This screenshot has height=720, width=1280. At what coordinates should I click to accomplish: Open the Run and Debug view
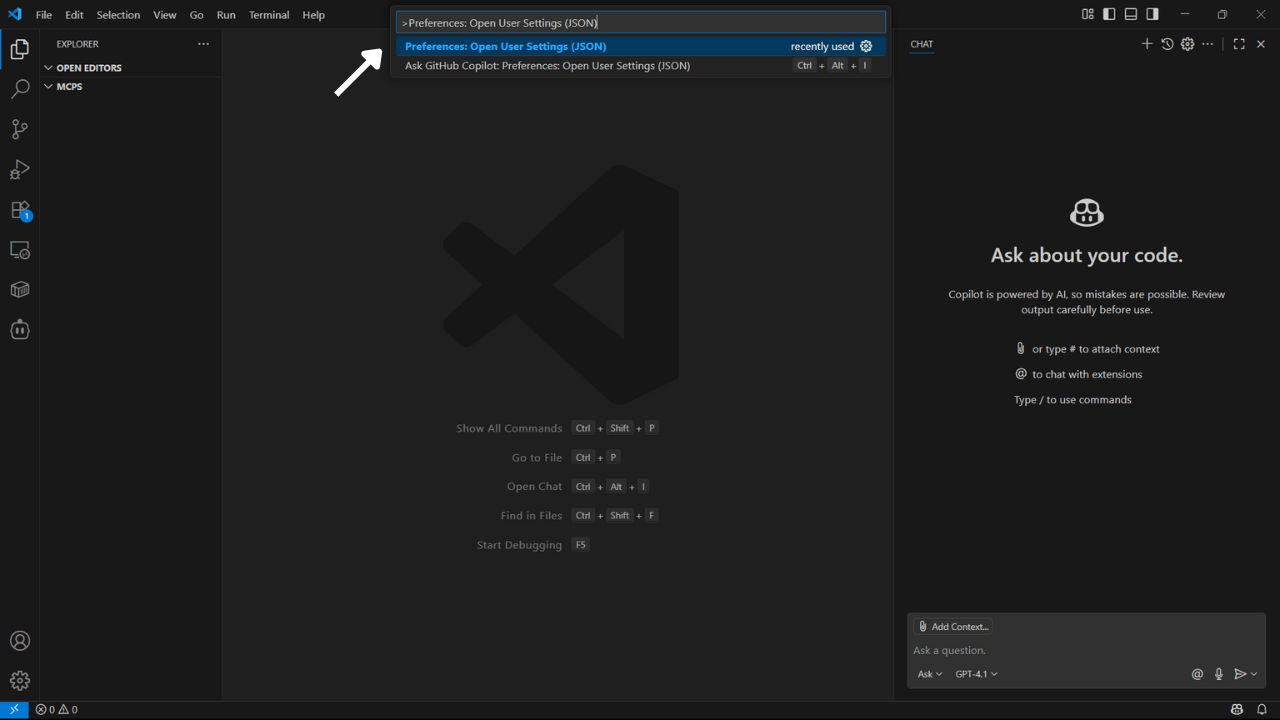click(19, 169)
